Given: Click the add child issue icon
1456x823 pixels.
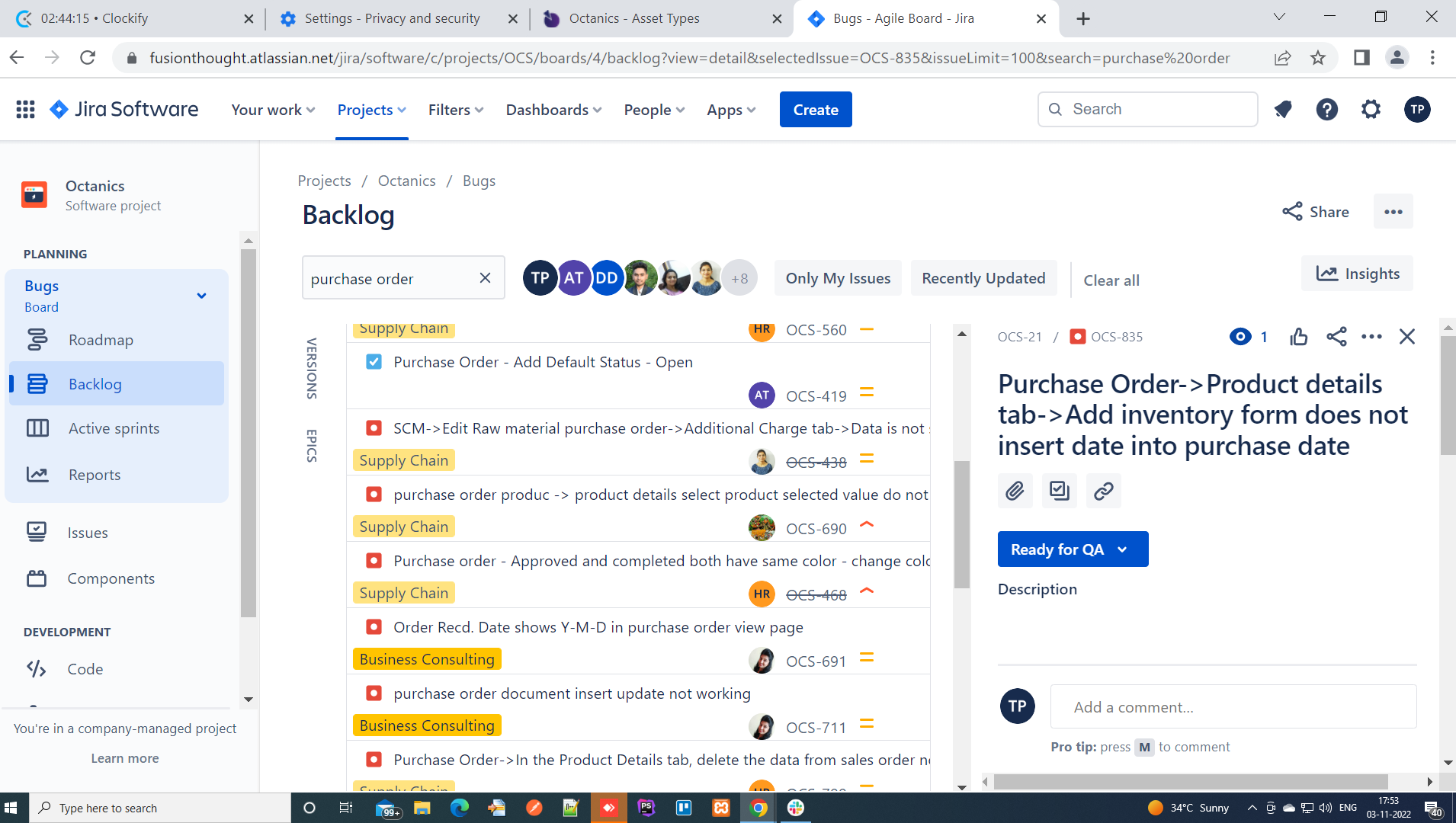Looking at the screenshot, I should point(1059,491).
